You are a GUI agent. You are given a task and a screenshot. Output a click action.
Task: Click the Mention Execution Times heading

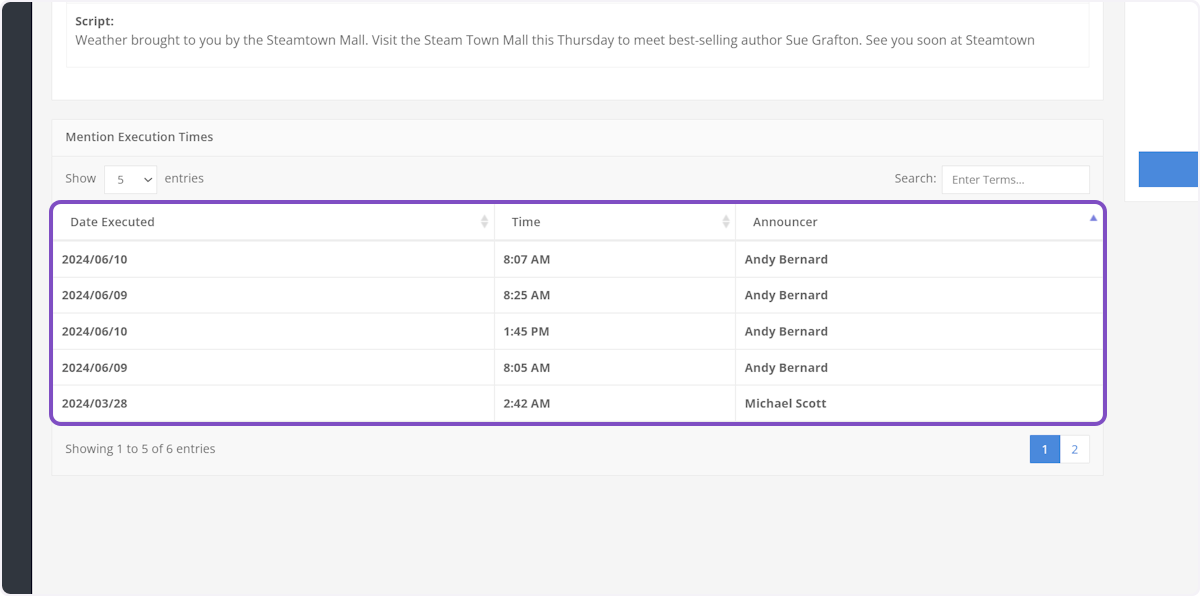[139, 137]
